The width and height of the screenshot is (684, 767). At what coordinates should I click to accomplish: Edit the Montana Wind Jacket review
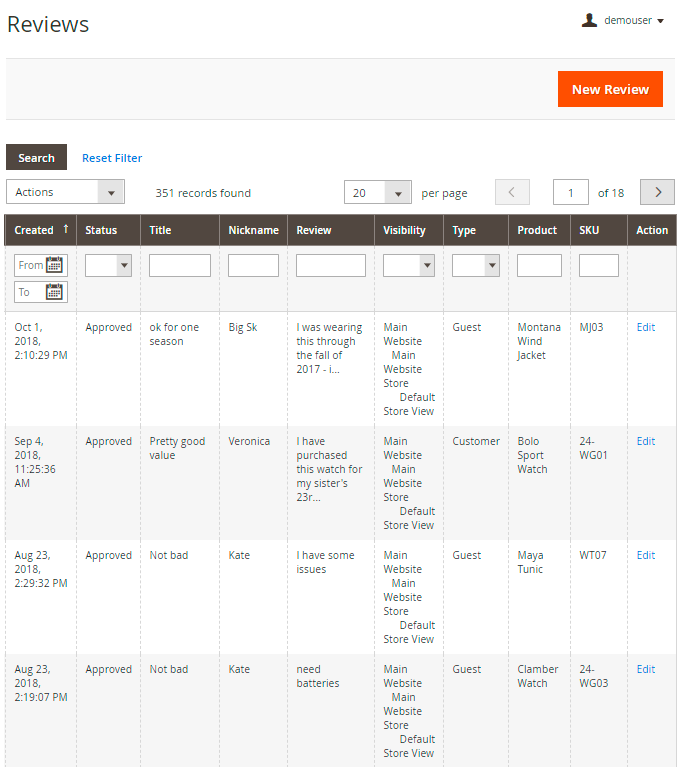pyautogui.click(x=646, y=327)
